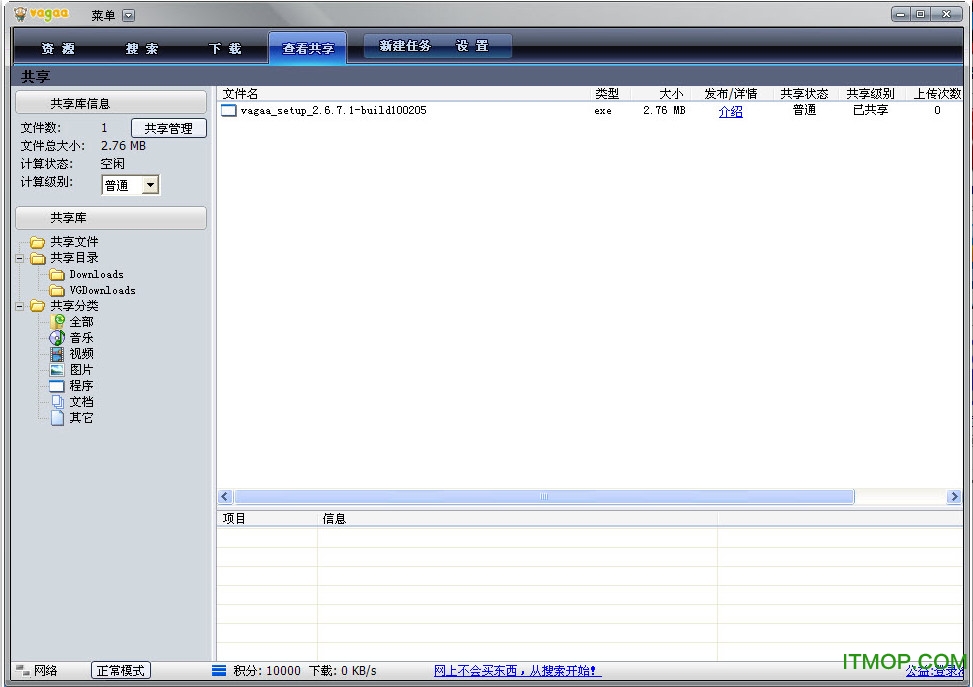Sort by the 大小 column header
Screen dimensions: 973x687
pyautogui.click(x=660, y=94)
